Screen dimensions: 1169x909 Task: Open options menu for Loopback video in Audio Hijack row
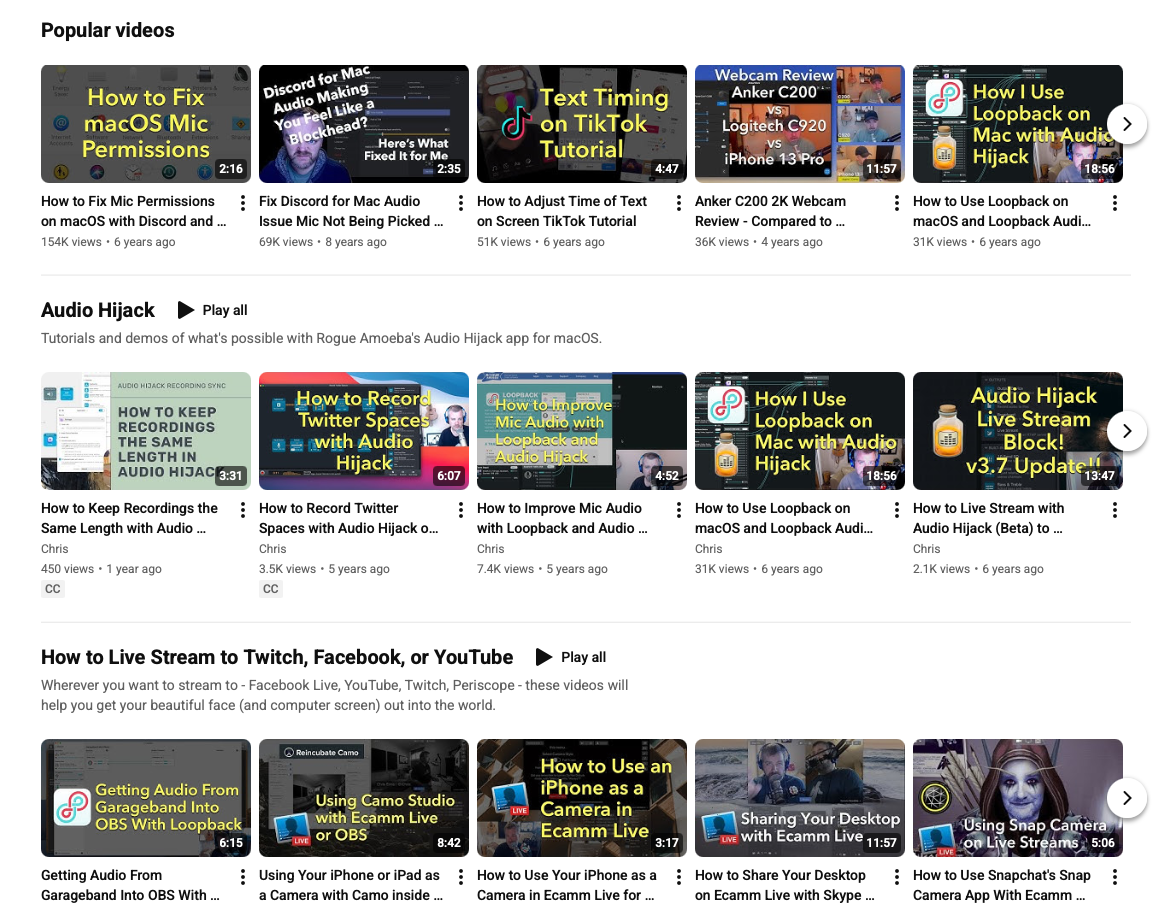(x=896, y=510)
